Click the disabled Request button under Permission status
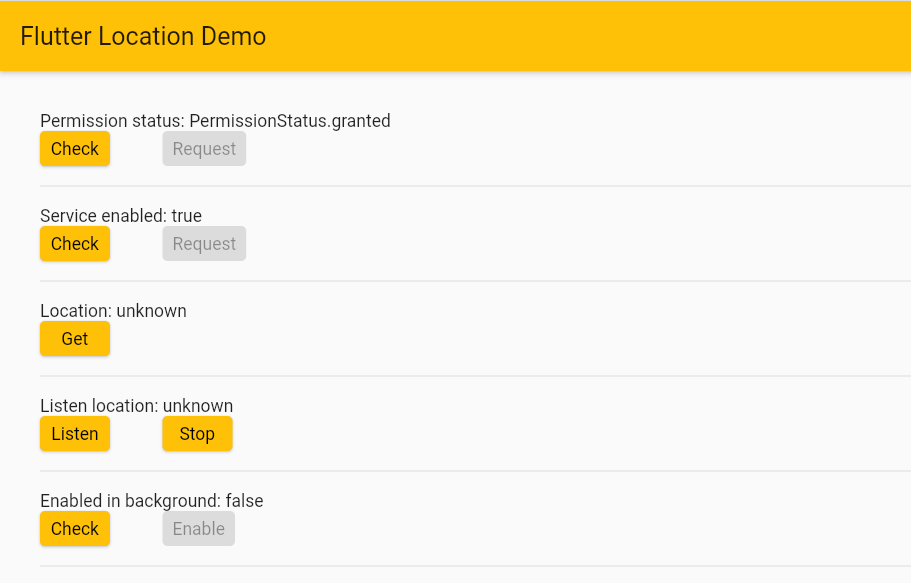This screenshot has height=583, width=911. pyautogui.click(x=204, y=149)
